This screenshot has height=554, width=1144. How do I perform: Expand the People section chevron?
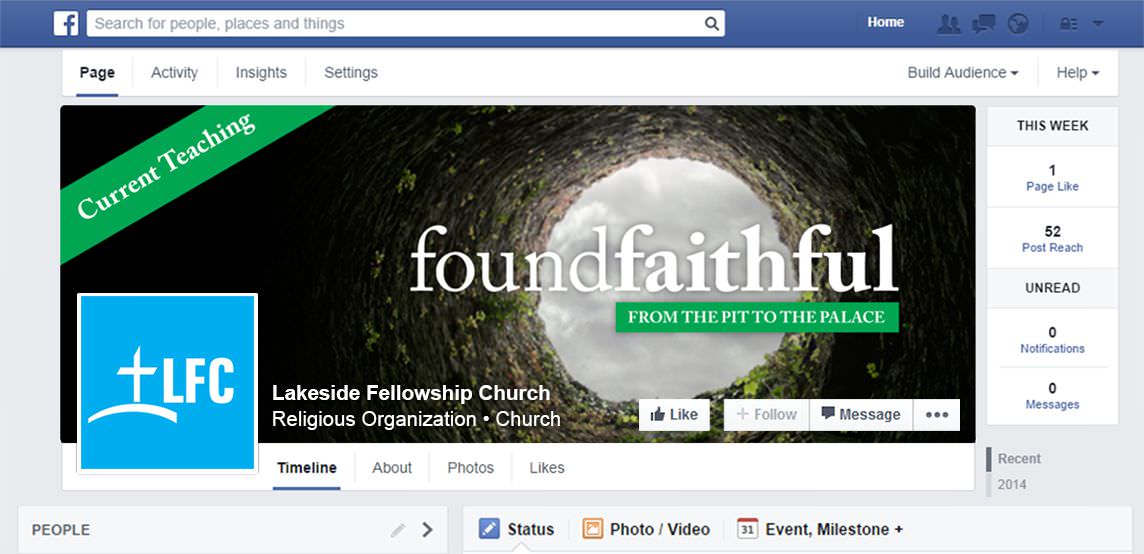coord(428,530)
